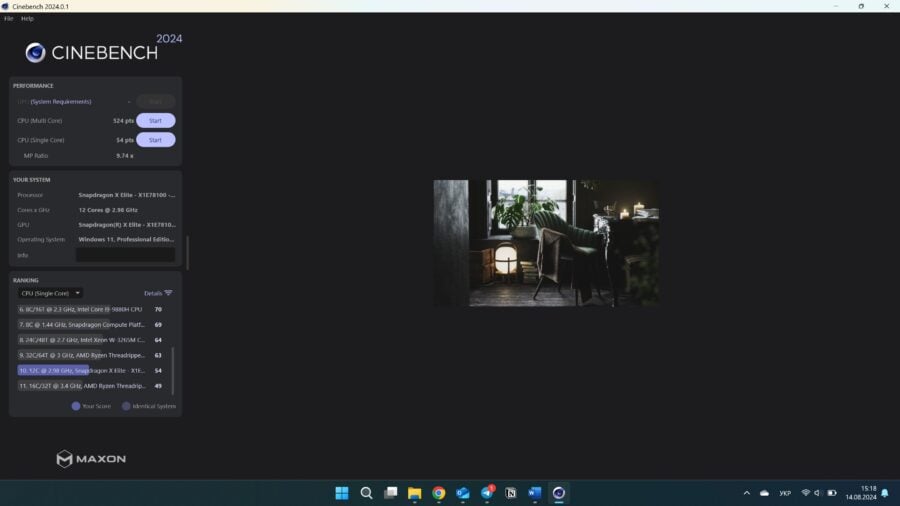The width and height of the screenshot is (900, 506).
Task: Open the Windows Start menu
Action: click(x=342, y=493)
